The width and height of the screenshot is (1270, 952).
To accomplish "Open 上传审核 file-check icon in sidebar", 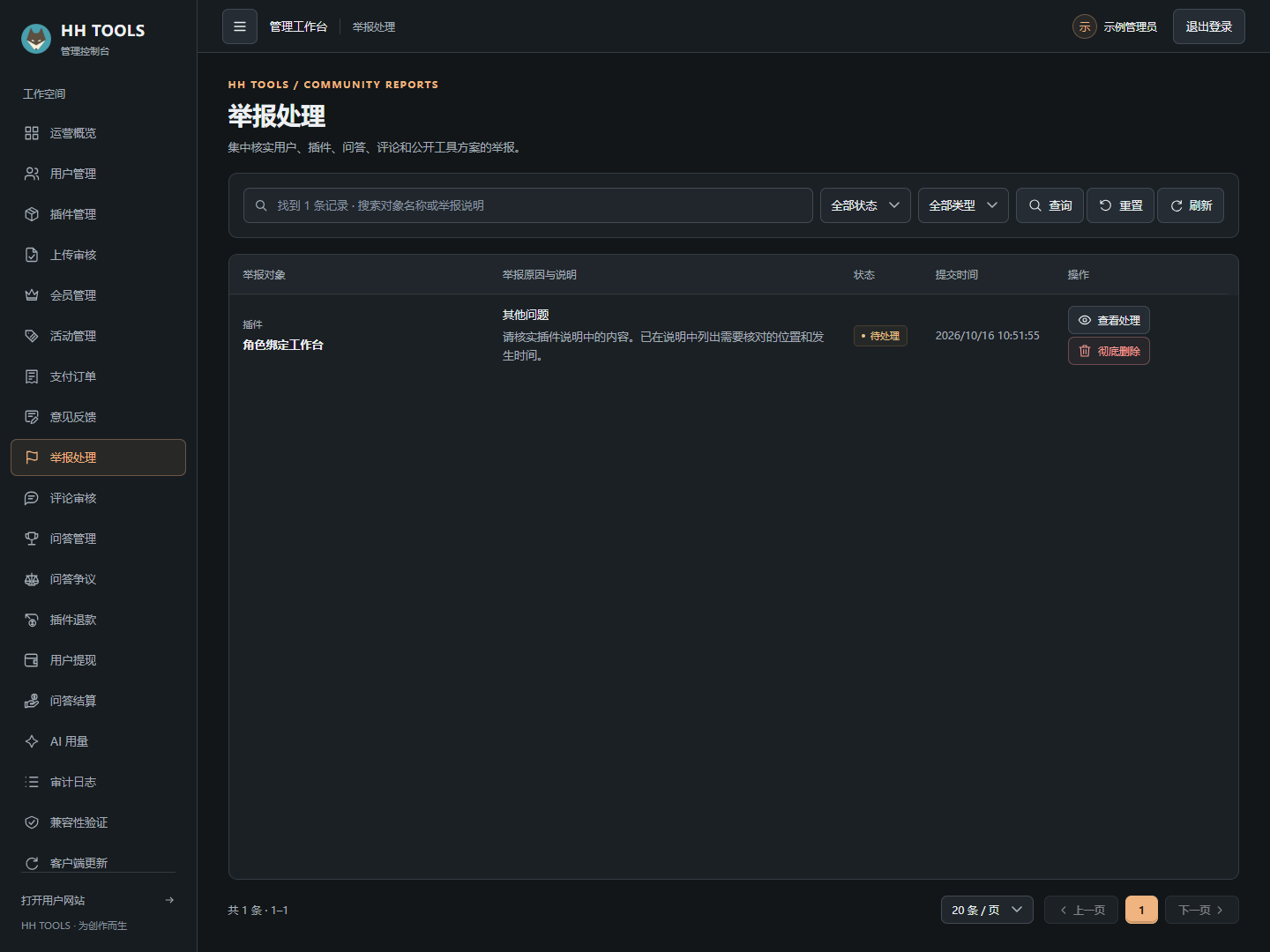I will click(32, 255).
